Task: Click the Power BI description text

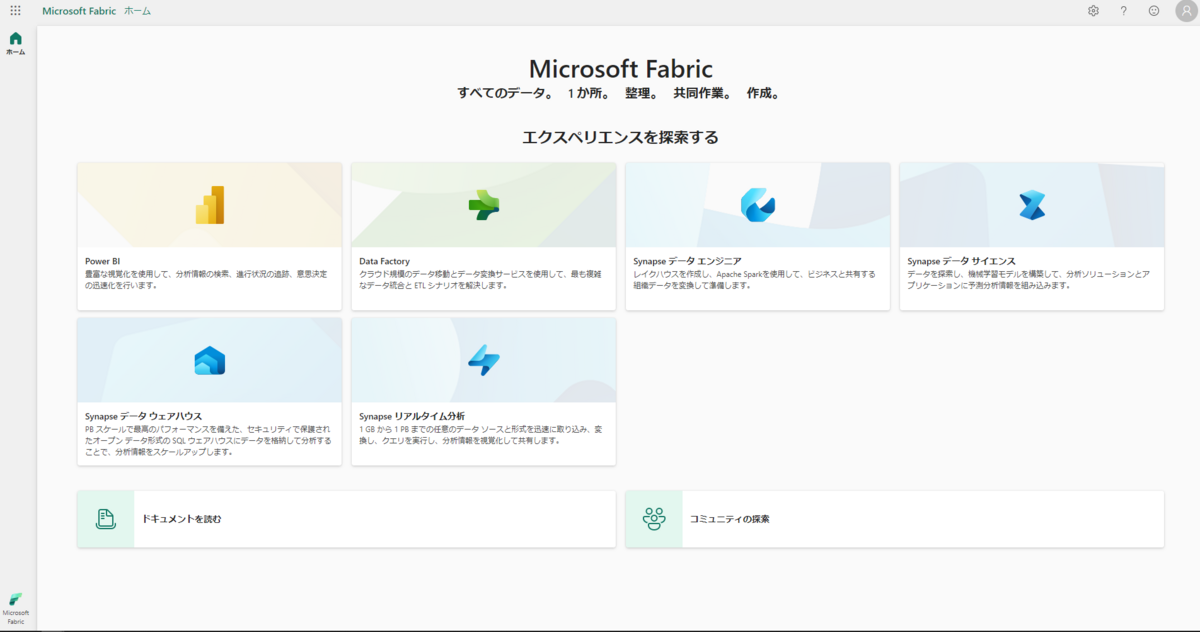Action: (x=206, y=279)
